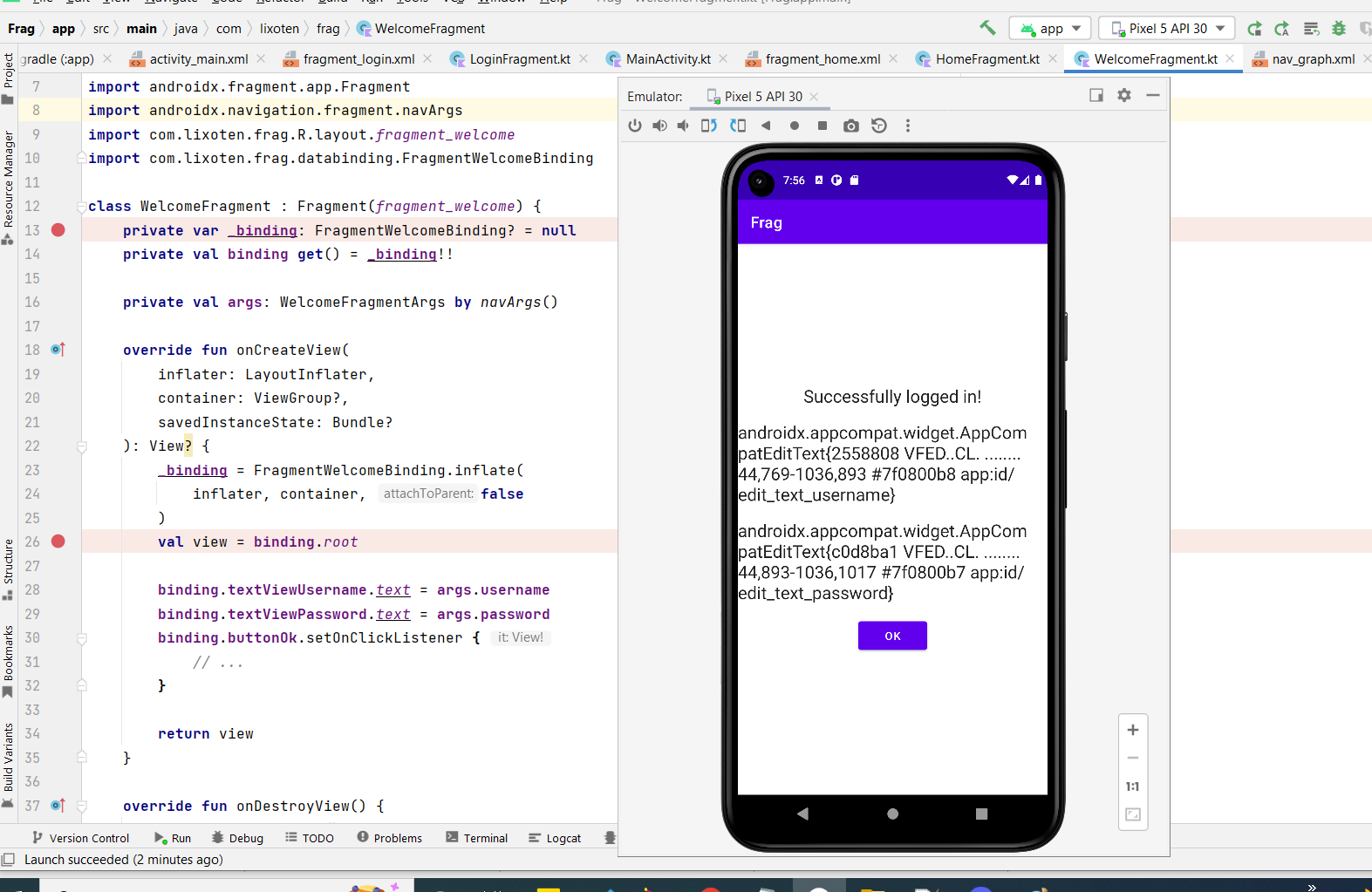Close the Pixel 5 API 30 emulator tab

pos(814,97)
